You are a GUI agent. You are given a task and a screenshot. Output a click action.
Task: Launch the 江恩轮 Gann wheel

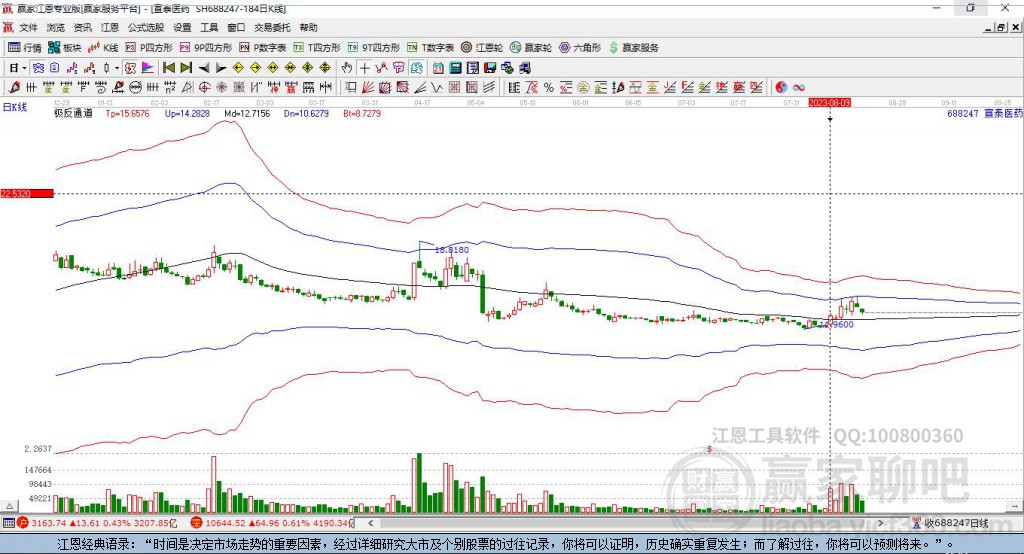482,48
